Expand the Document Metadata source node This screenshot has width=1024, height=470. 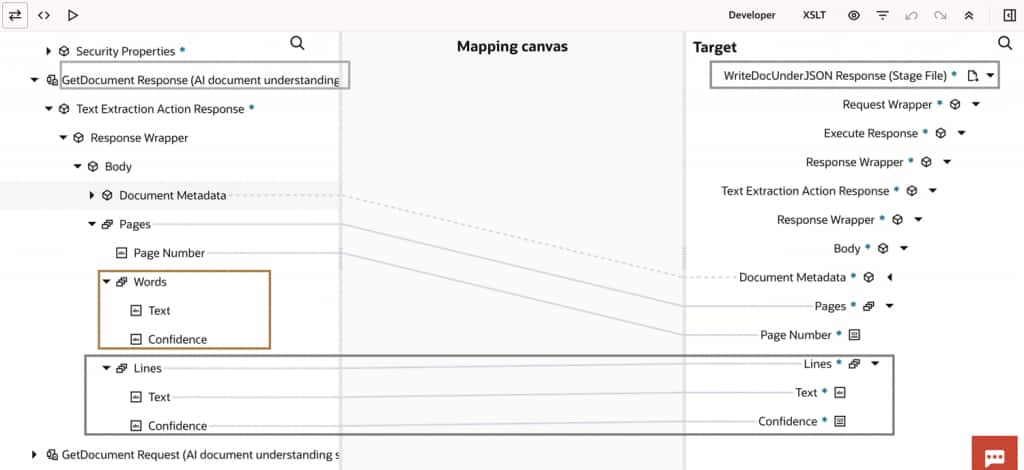(x=92, y=195)
